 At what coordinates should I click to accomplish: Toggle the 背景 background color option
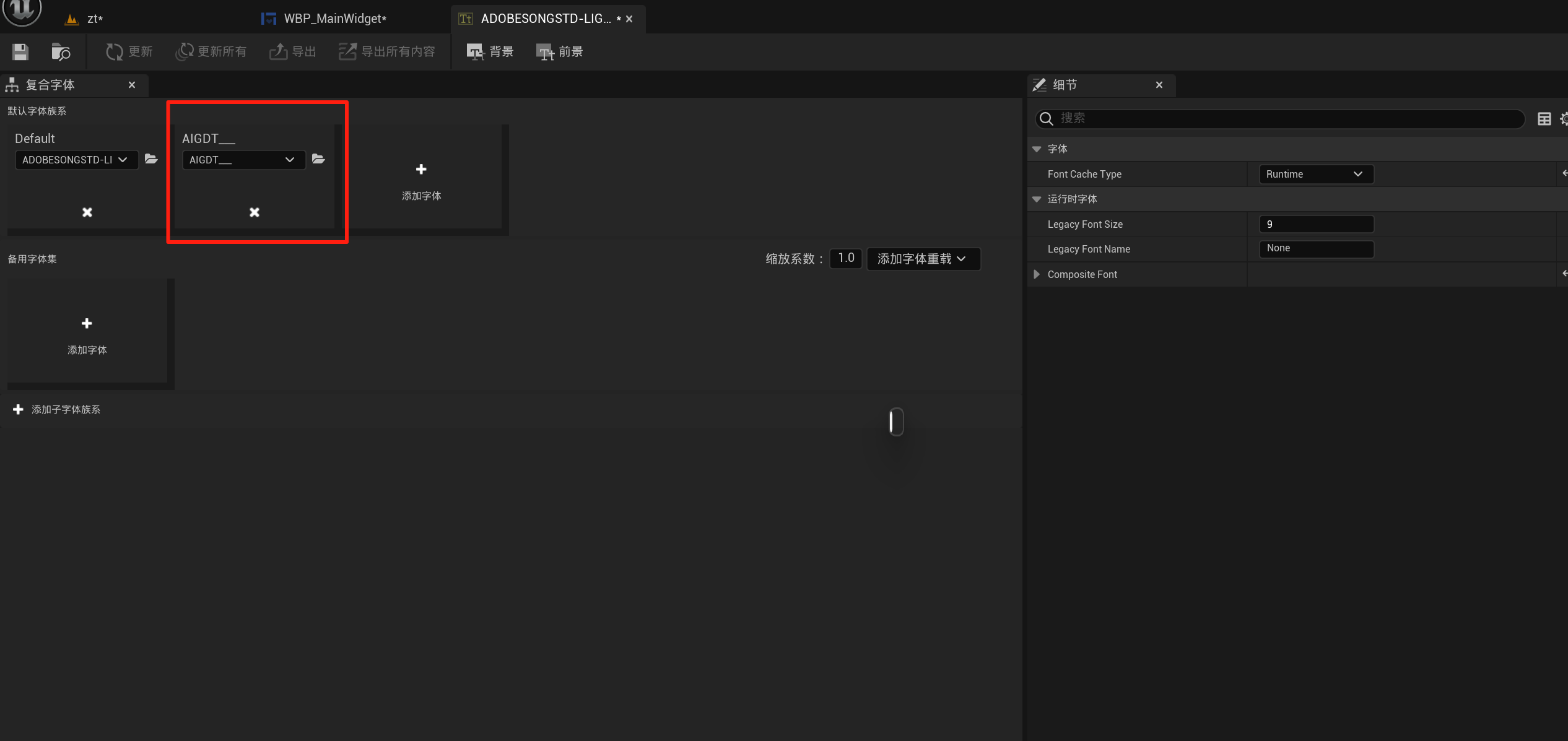pyautogui.click(x=490, y=51)
